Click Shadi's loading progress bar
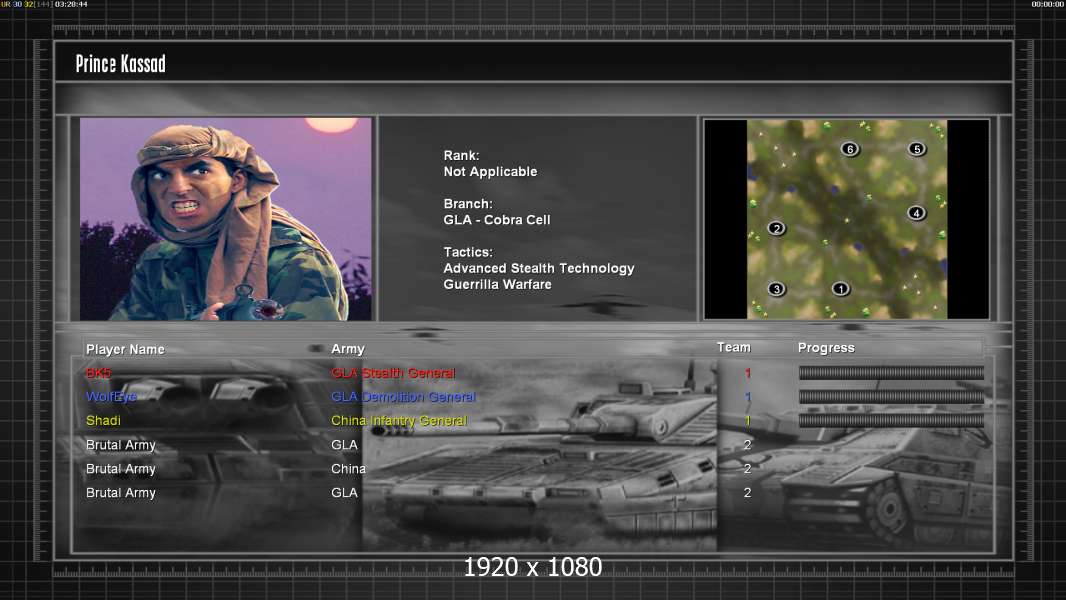This screenshot has height=600, width=1066. pos(891,421)
